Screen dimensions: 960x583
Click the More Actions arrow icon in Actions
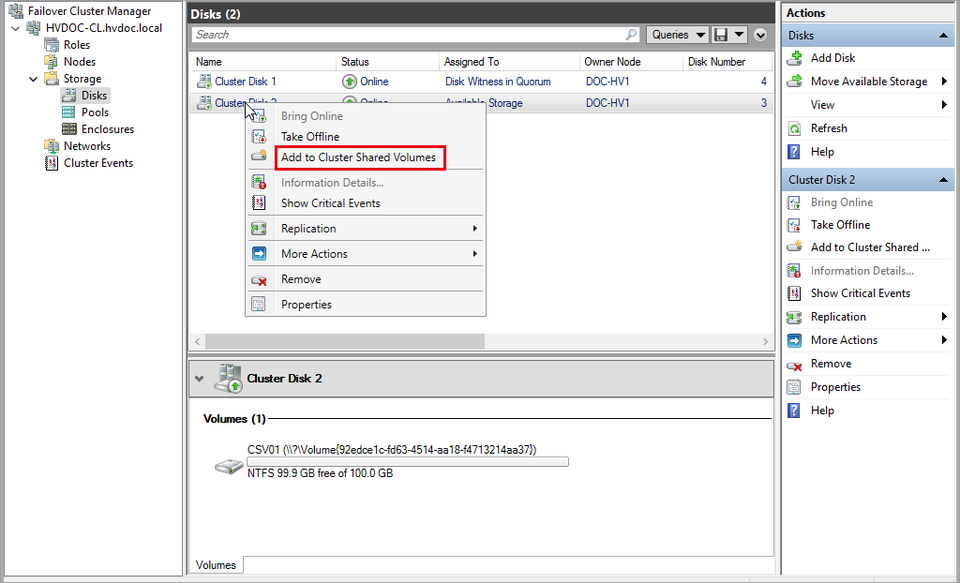tap(794, 340)
